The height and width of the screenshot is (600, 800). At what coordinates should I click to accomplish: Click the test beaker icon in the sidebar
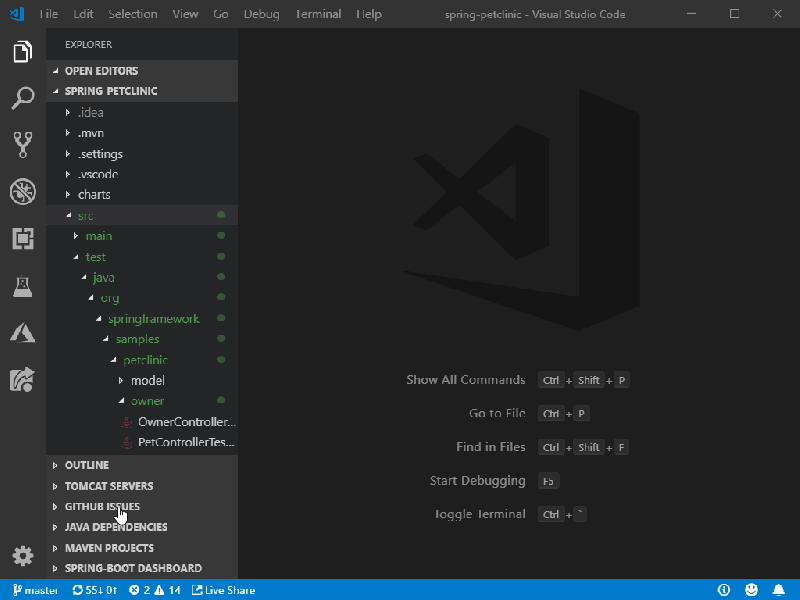[x=22, y=286]
